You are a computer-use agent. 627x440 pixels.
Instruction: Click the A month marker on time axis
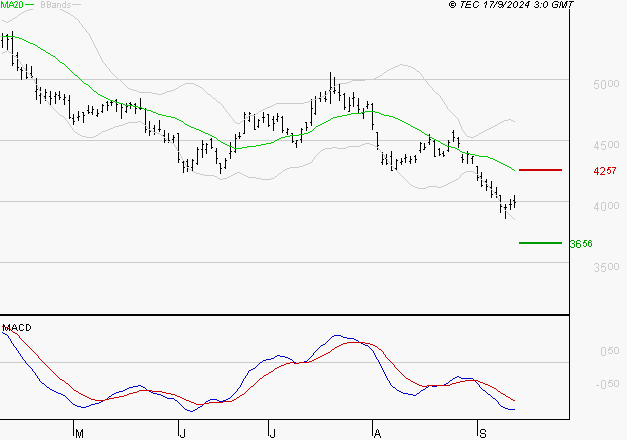[377, 434]
